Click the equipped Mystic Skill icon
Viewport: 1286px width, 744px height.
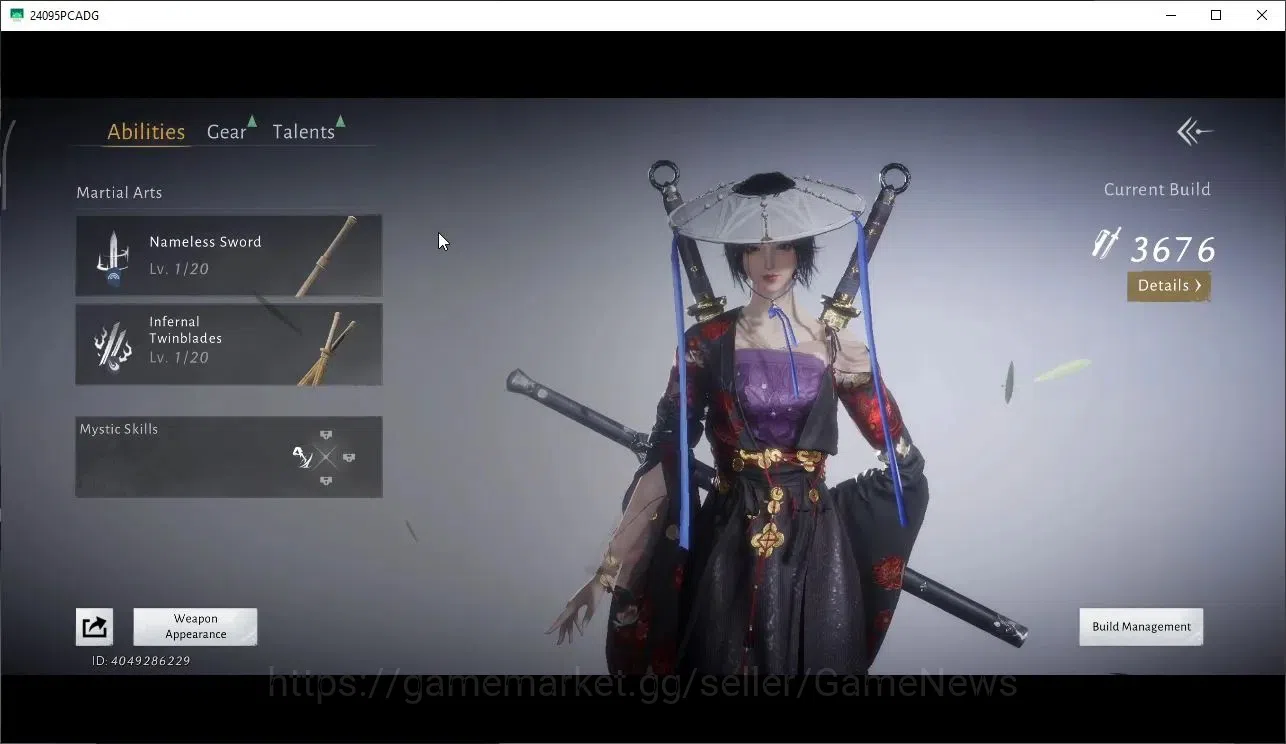click(x=302, y=457)
